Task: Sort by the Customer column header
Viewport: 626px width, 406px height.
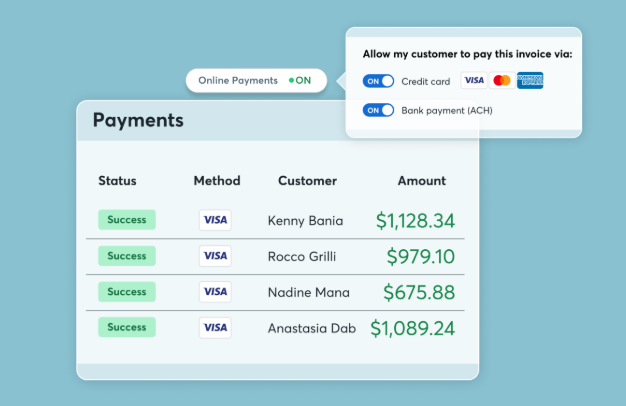Action: pos(307,181)
